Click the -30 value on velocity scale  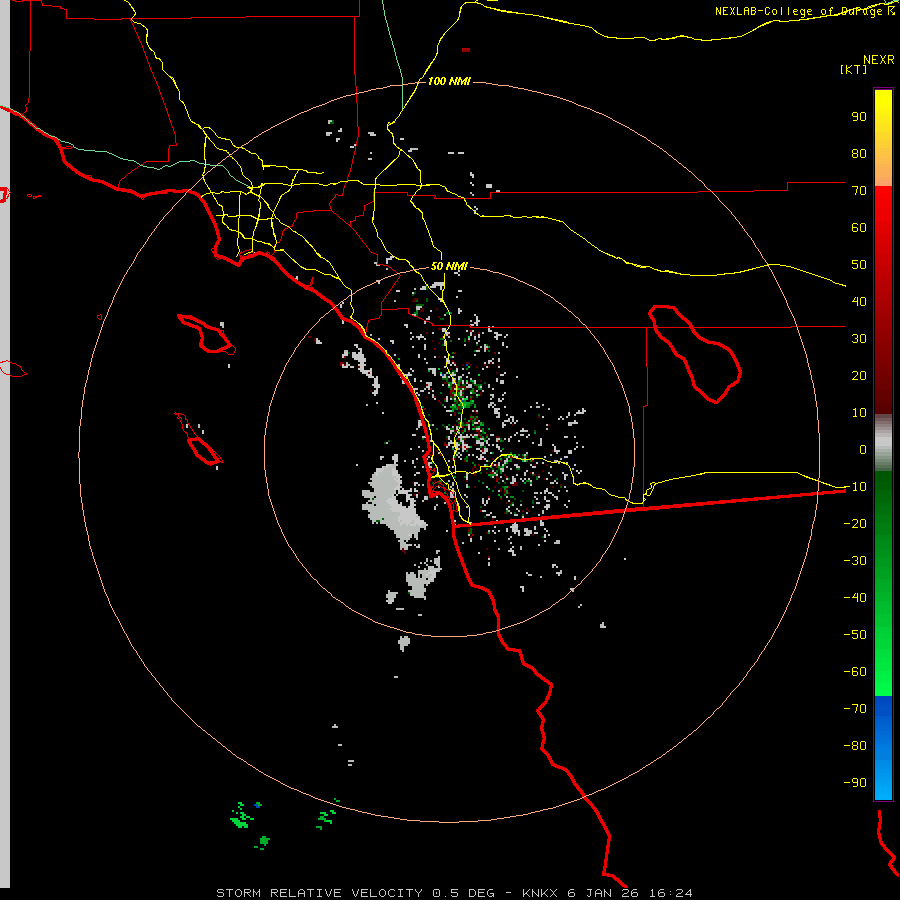click(x=855, y=561)
